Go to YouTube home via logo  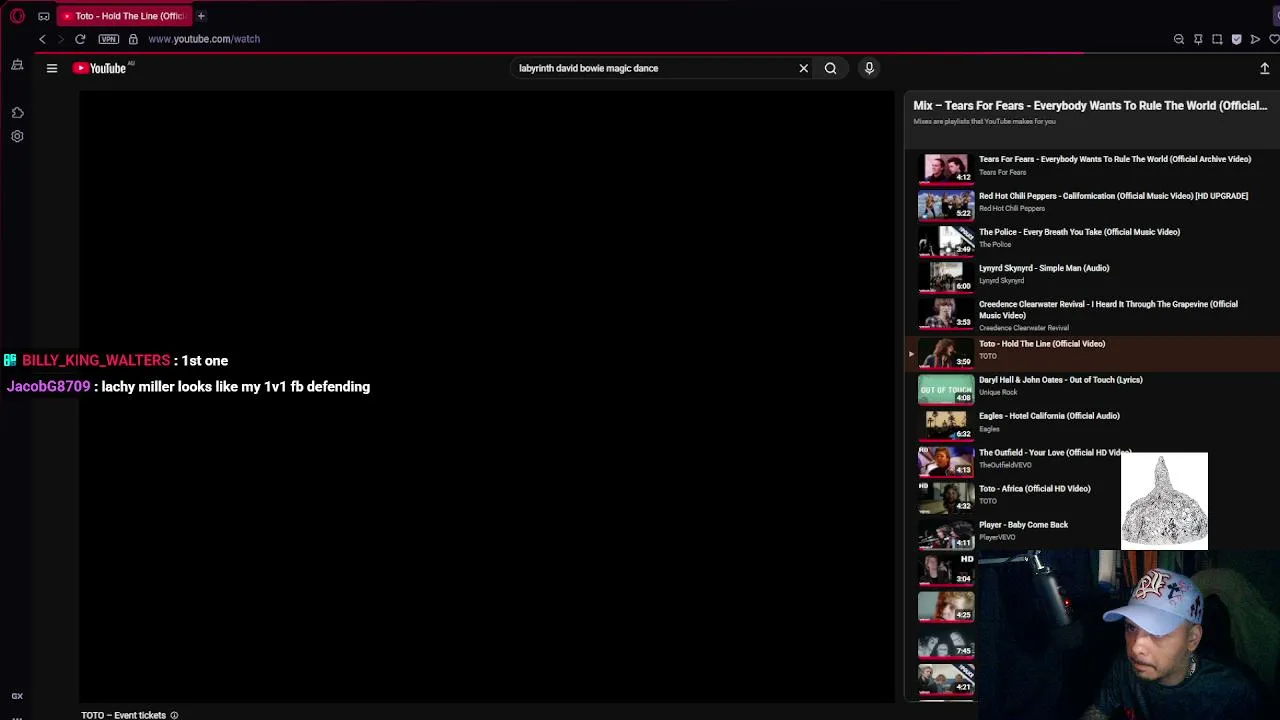[x=100, y=68]
